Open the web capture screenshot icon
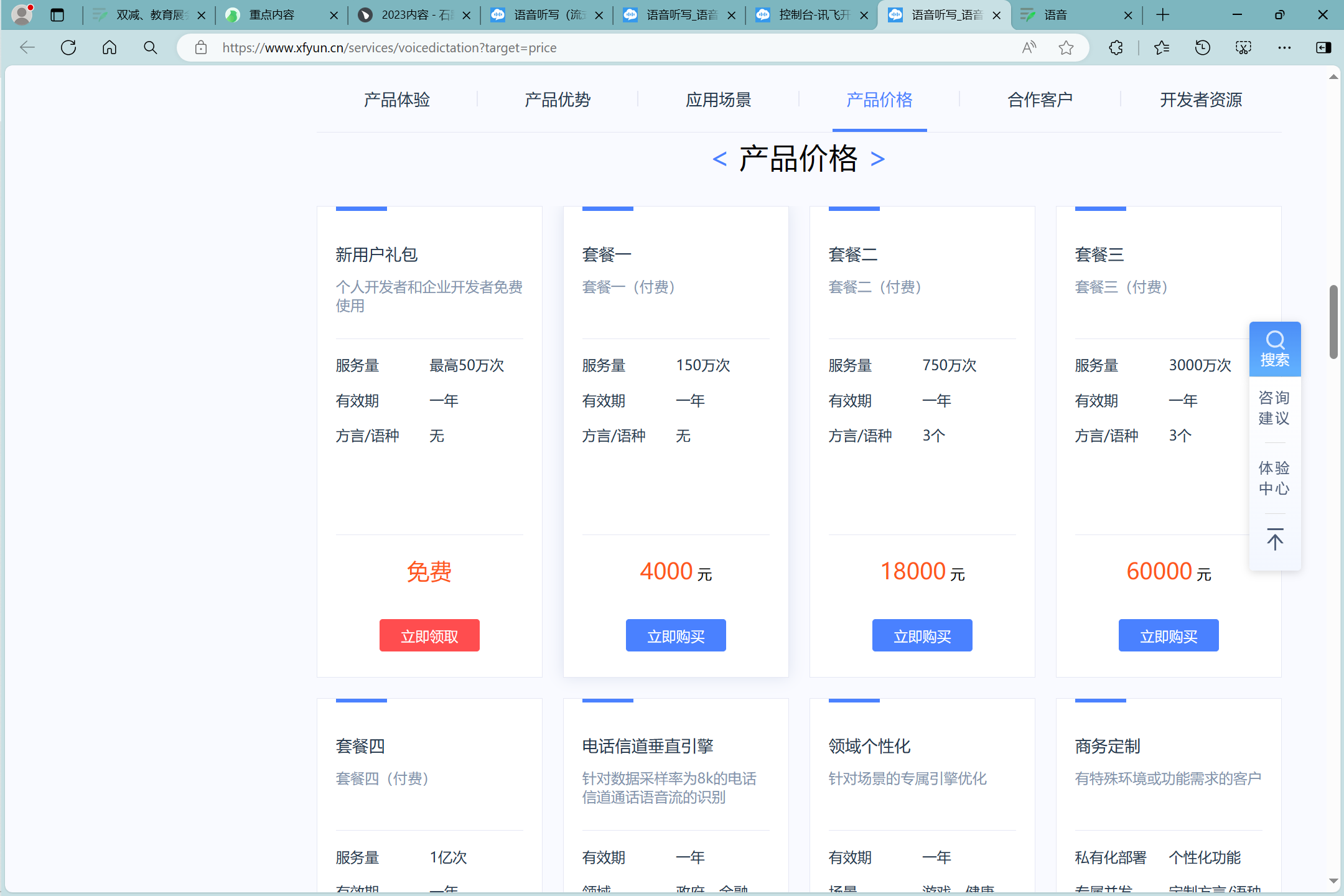 [x=1243, y=48]
